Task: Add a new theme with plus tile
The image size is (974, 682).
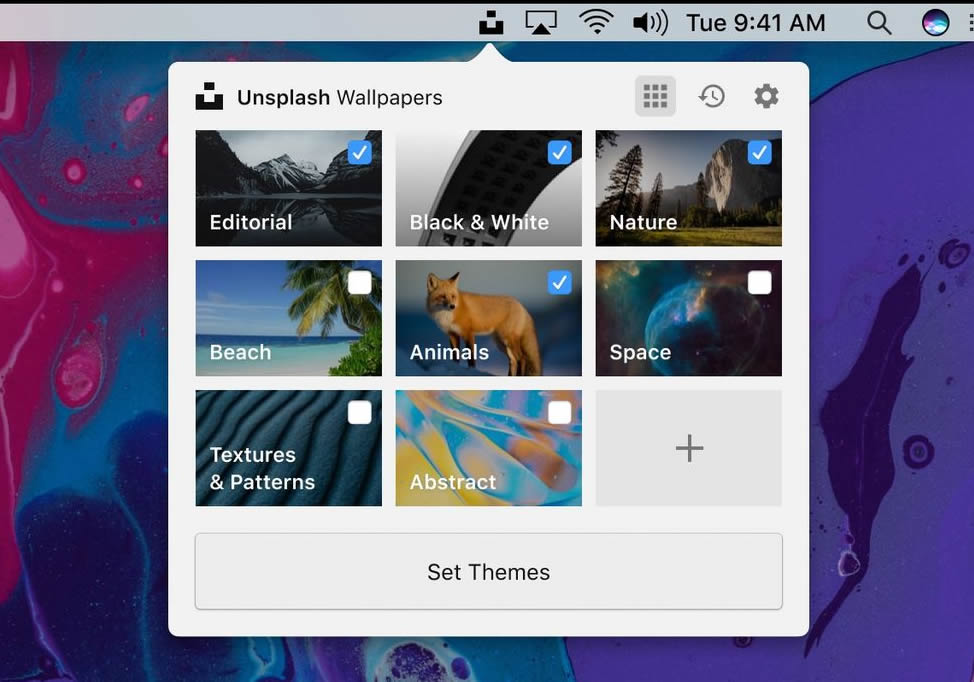Action: point(689,448)
